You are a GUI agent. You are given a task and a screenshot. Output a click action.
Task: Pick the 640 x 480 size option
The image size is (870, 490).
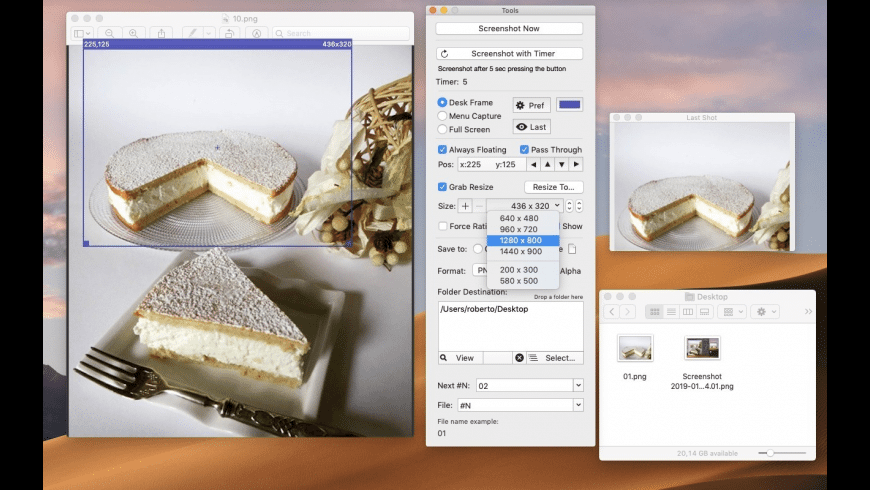pos(518,218)
